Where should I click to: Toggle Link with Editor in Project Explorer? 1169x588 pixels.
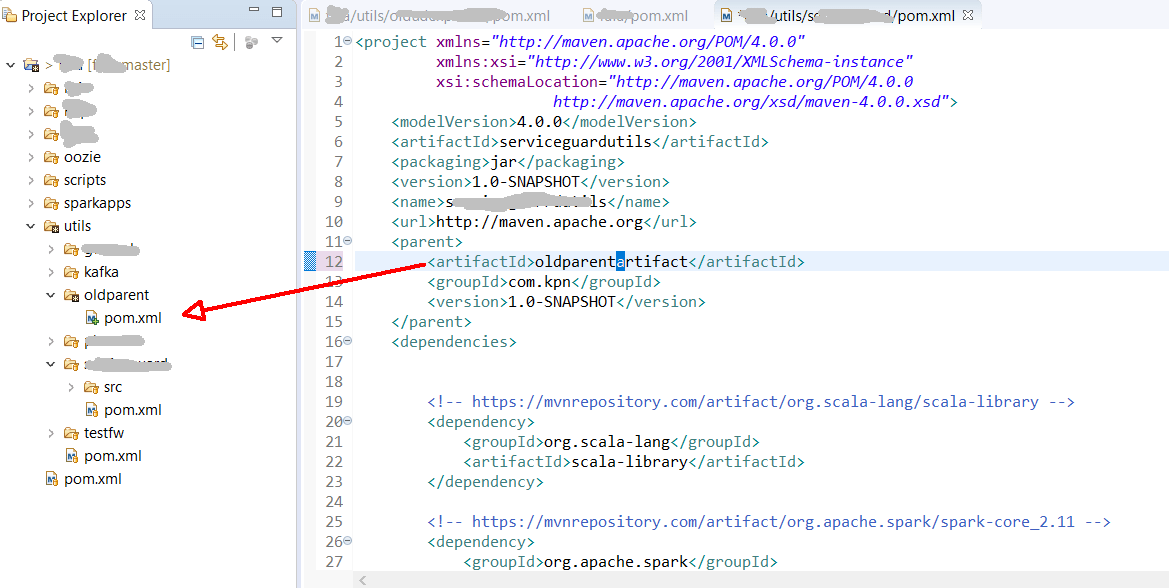point(218,43)
